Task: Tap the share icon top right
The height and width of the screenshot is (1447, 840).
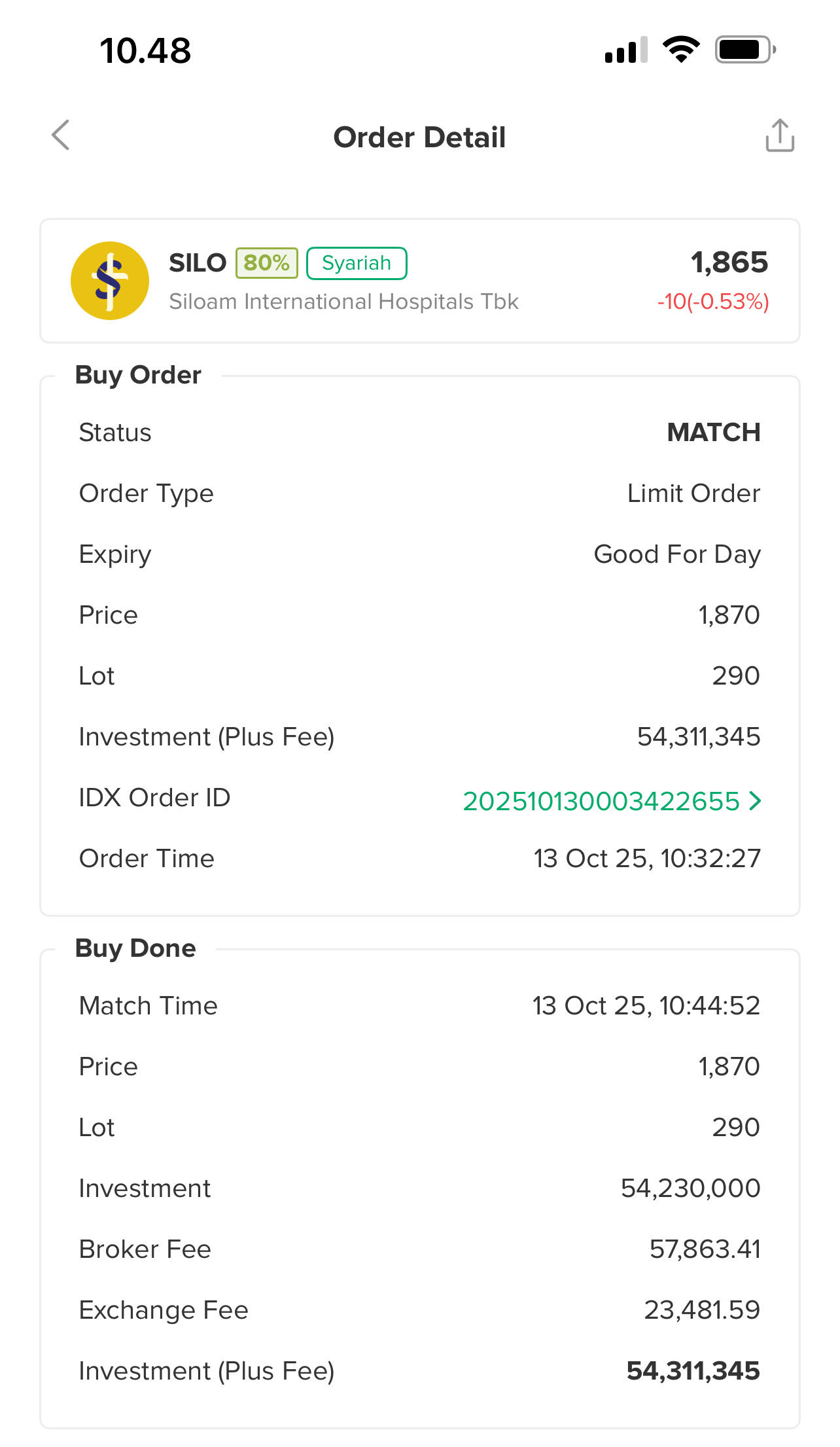Action: point(780,135)
